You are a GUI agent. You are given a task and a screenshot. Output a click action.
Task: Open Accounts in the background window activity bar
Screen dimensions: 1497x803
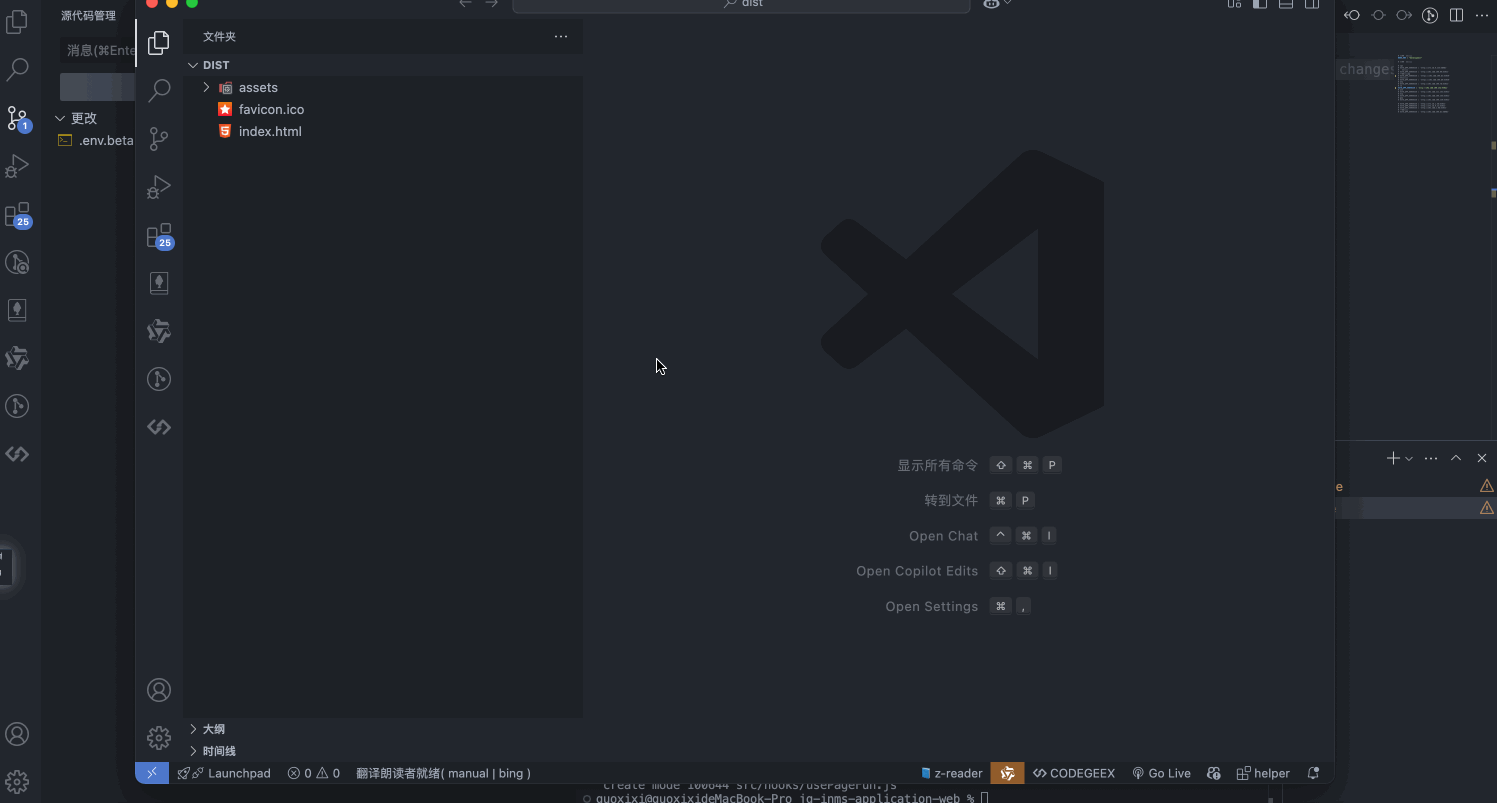click(17, 734)
